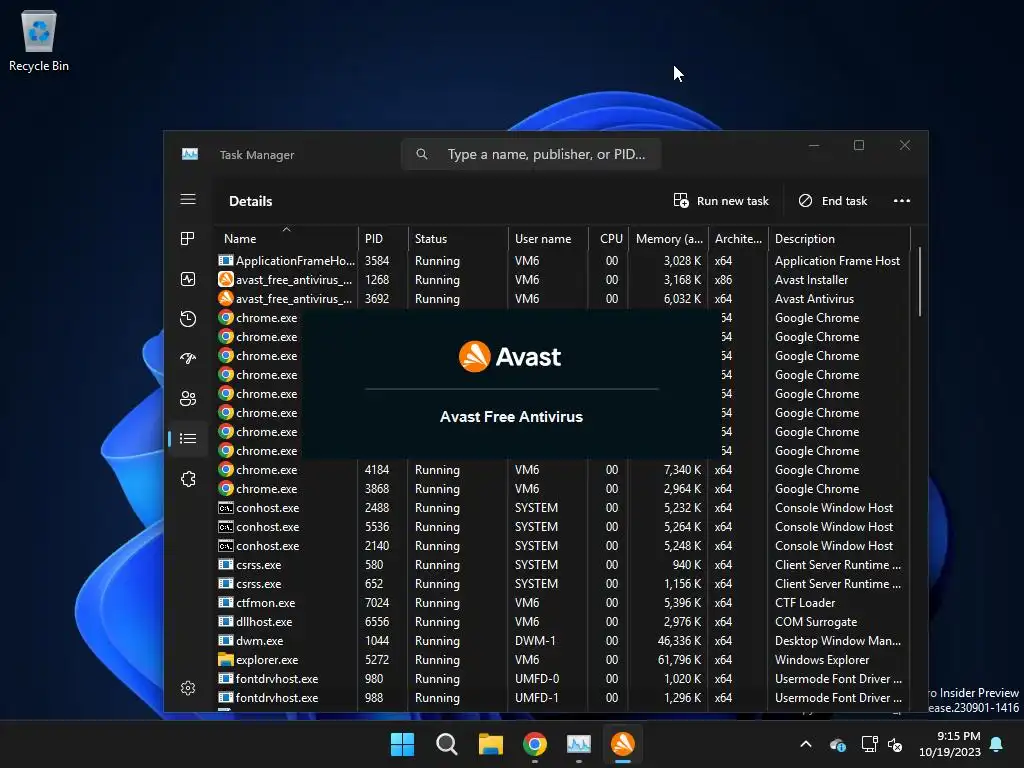Sort by the Architecture column header
Viewport: 1024px width, 768px height.
pyautogui.click(x=738, y=238)
